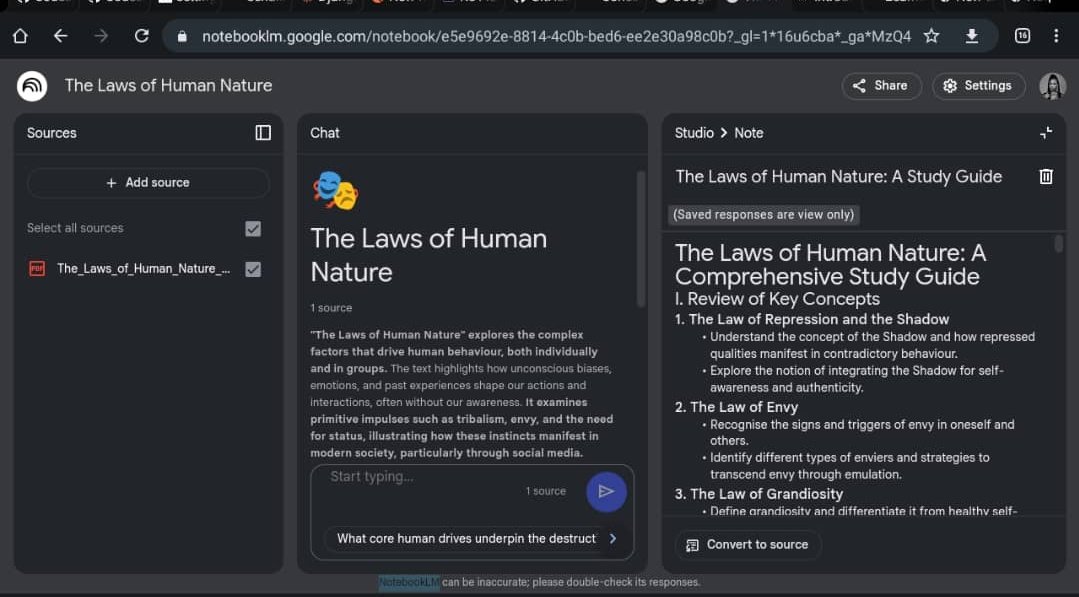1079x597 pixels.
Task: Expand the Studio Note panel
Action: pyautogui.click(x=1046, y=131)
